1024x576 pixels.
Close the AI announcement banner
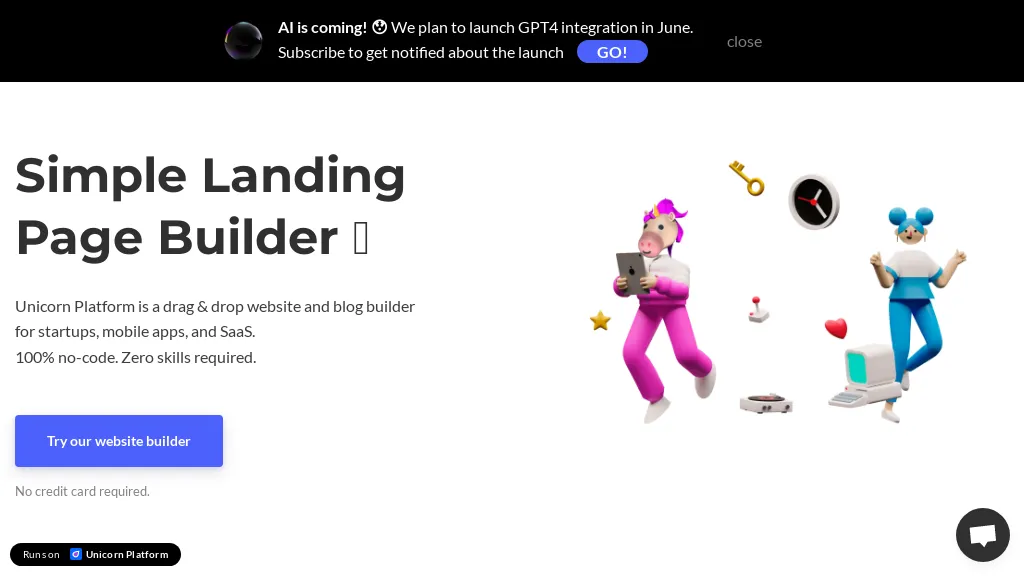point(744,42)
